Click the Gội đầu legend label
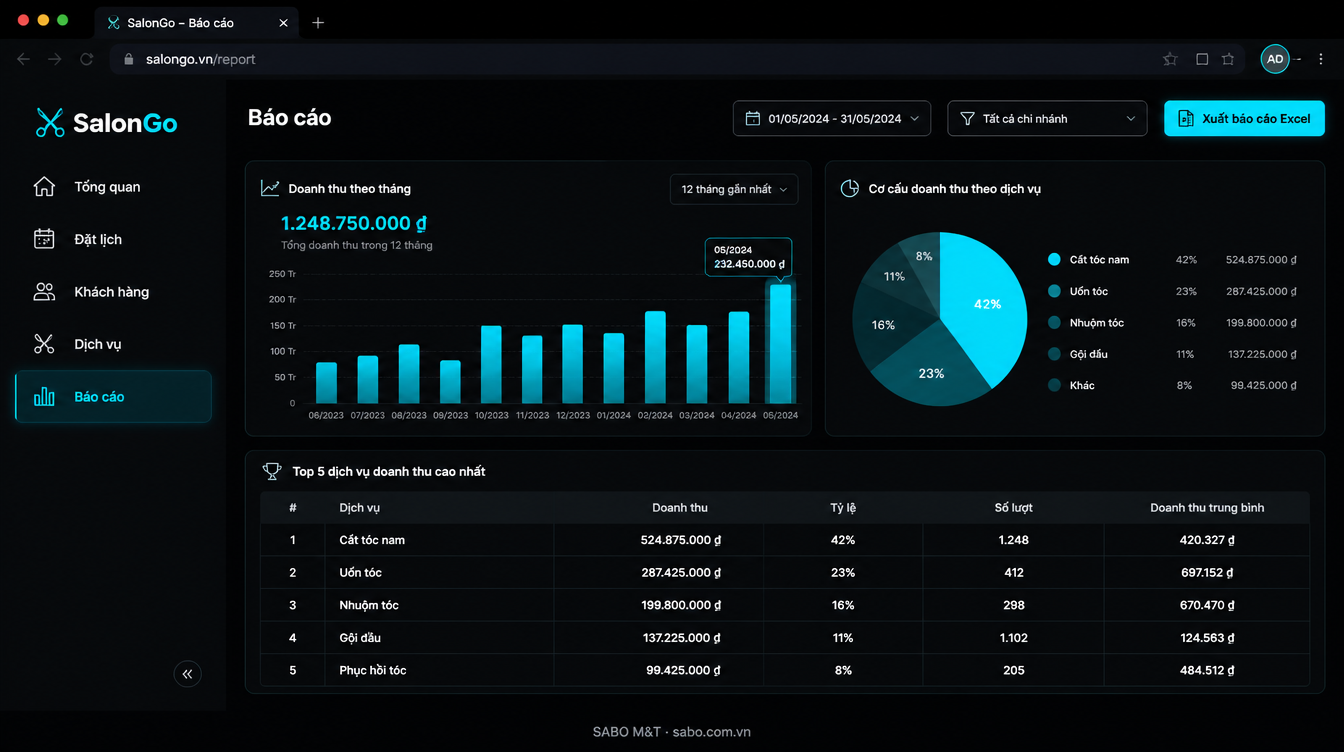Screen dimensions: 1344x752 pyautogui.click(x=1089, y=354)
